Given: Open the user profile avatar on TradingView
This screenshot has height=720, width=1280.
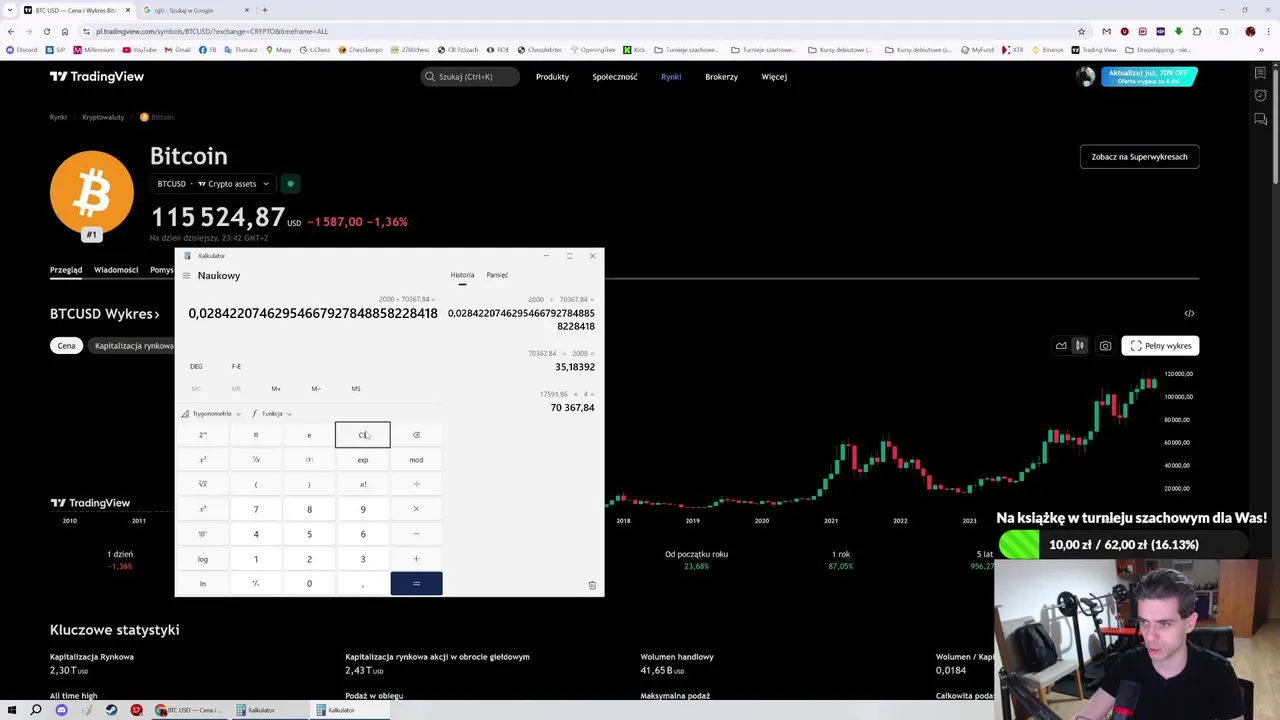Looking at the screenshot, I should click(x=1085, y=77).
